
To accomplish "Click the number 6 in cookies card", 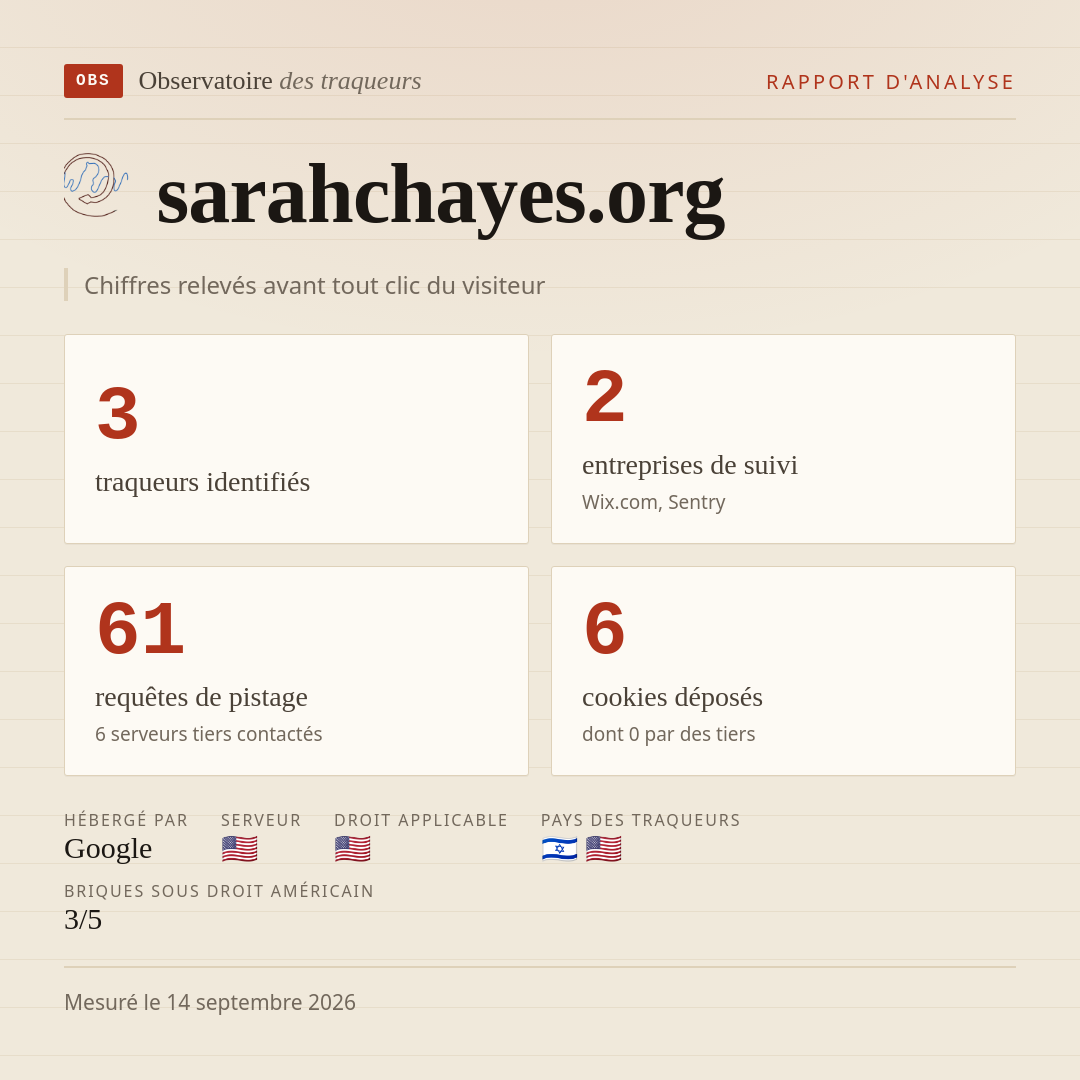I will (605, 629).
